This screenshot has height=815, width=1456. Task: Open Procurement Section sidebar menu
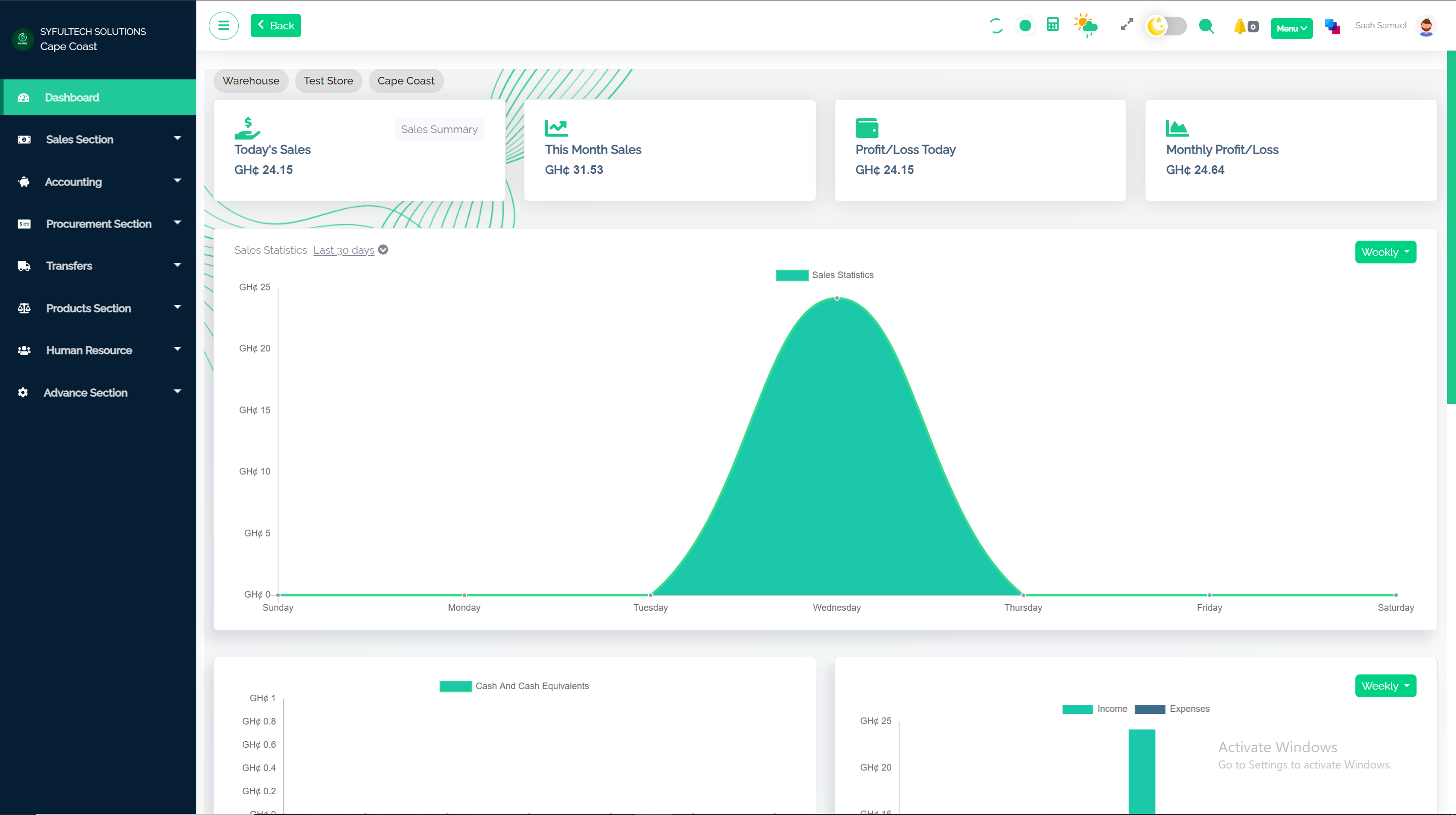click(100, 224)
